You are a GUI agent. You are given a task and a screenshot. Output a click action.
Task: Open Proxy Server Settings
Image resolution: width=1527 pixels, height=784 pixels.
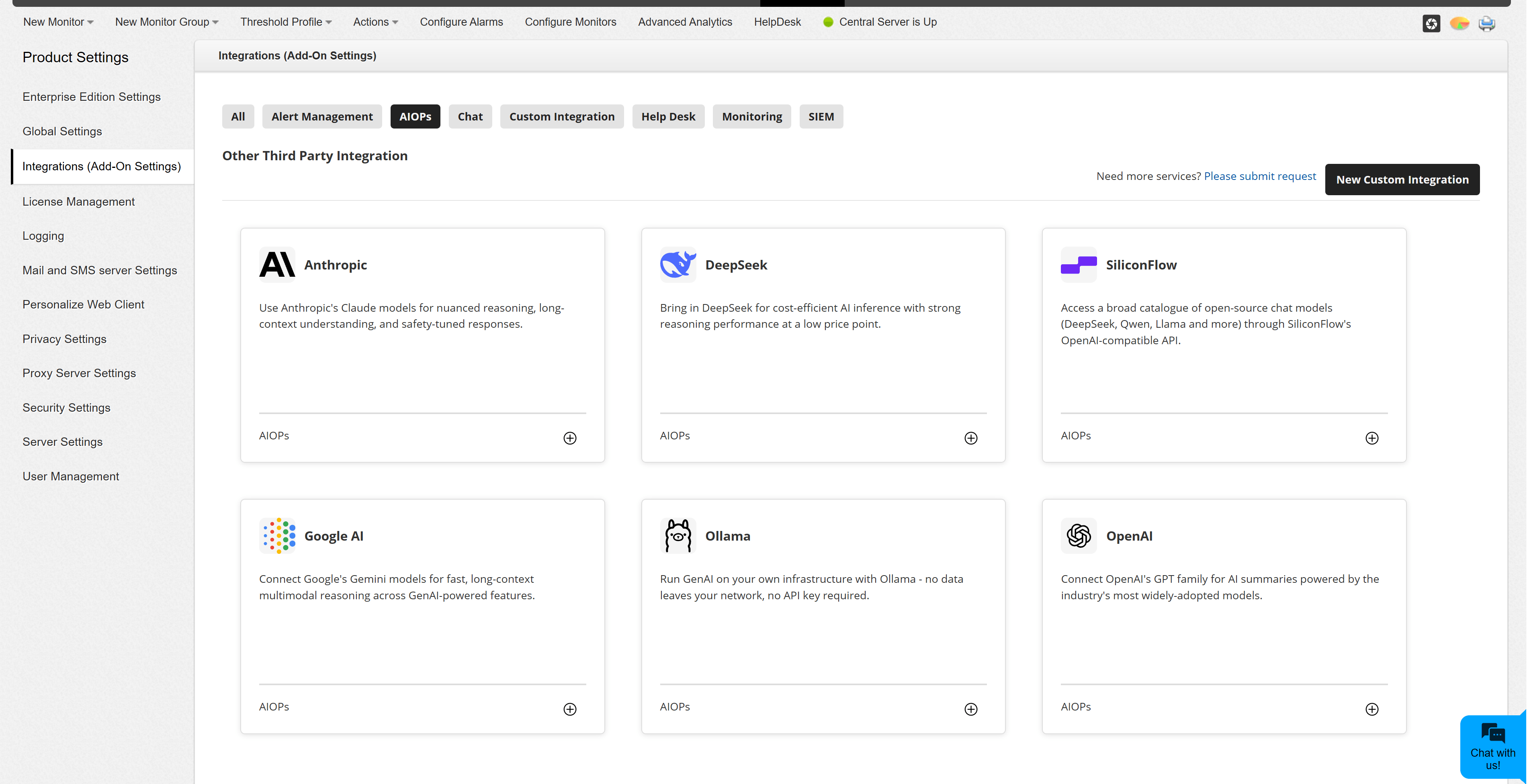pyautogui.click(x=79, y=373)
